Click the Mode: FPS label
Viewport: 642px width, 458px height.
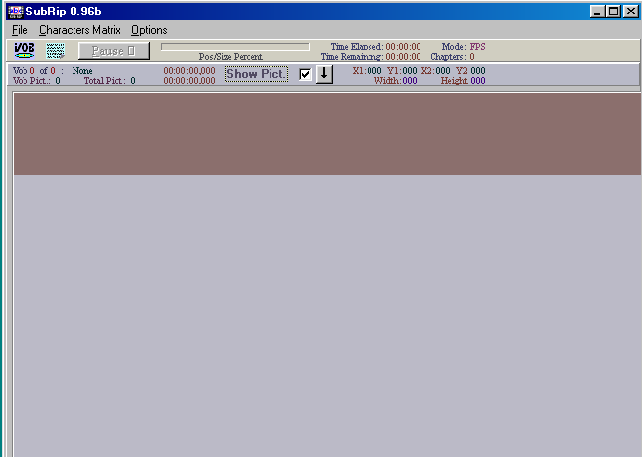coord(463,47)
